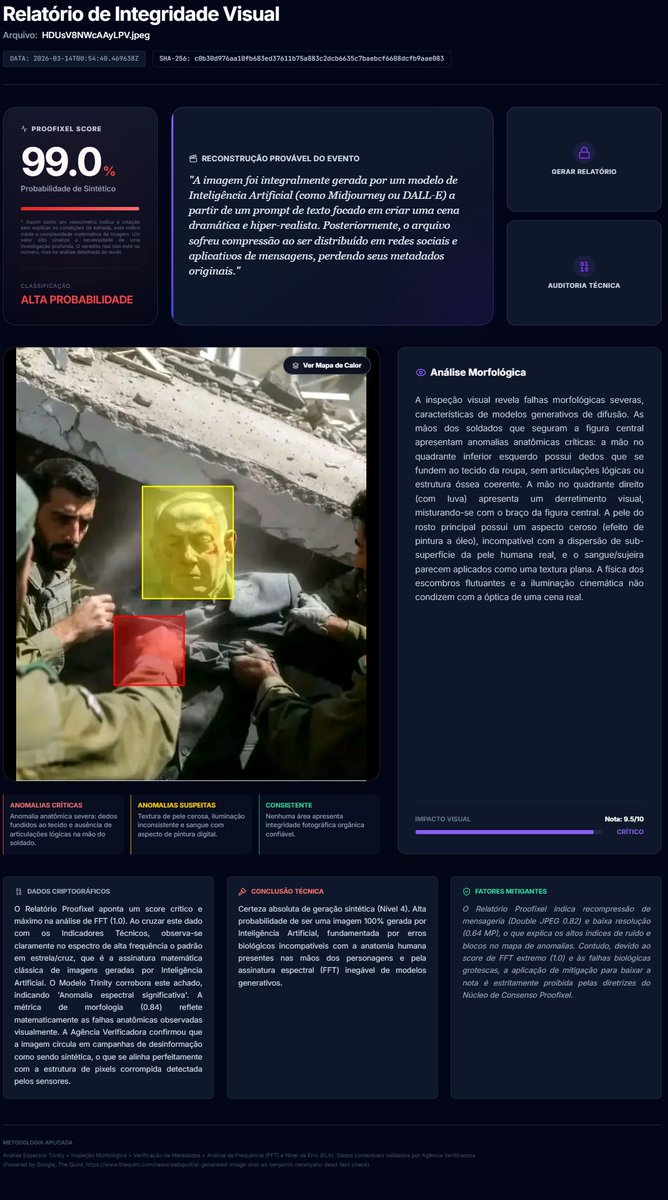Click the CRÍTICO label under the impact bar

[x=630, y=832]
